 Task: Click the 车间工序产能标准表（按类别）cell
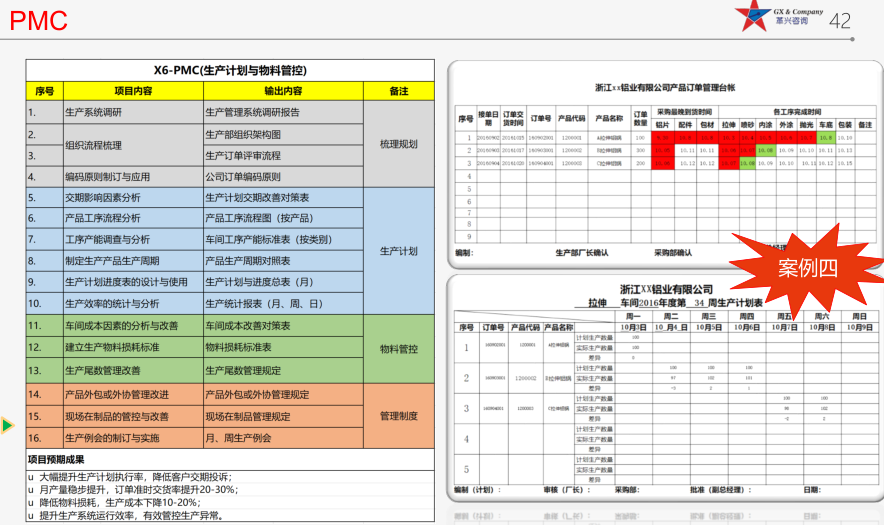coord(283,239)
